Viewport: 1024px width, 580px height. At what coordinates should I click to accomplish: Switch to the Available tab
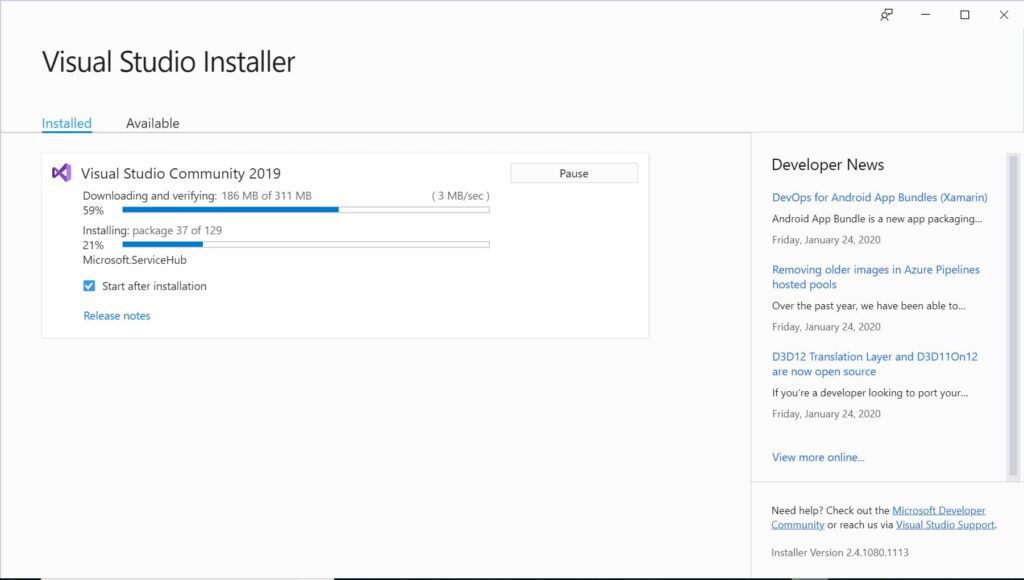152,123
